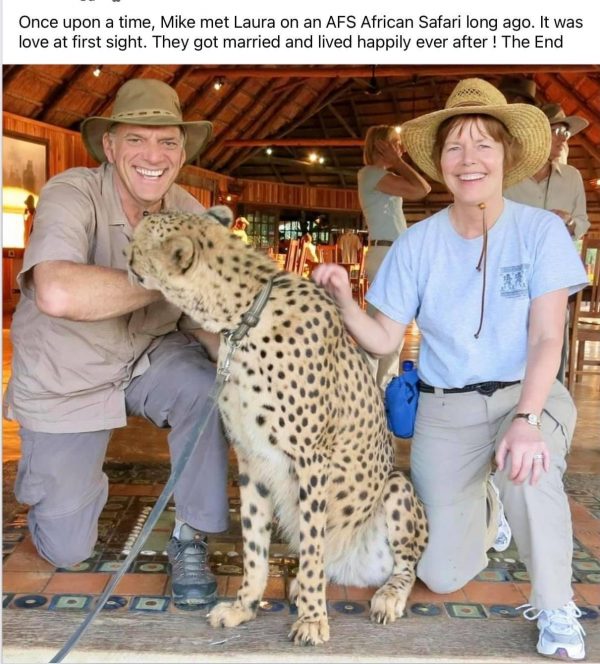Viewport: 600px width, 664px height.
Task: Click 'The End' in the caption text
Action: point(532,42)
